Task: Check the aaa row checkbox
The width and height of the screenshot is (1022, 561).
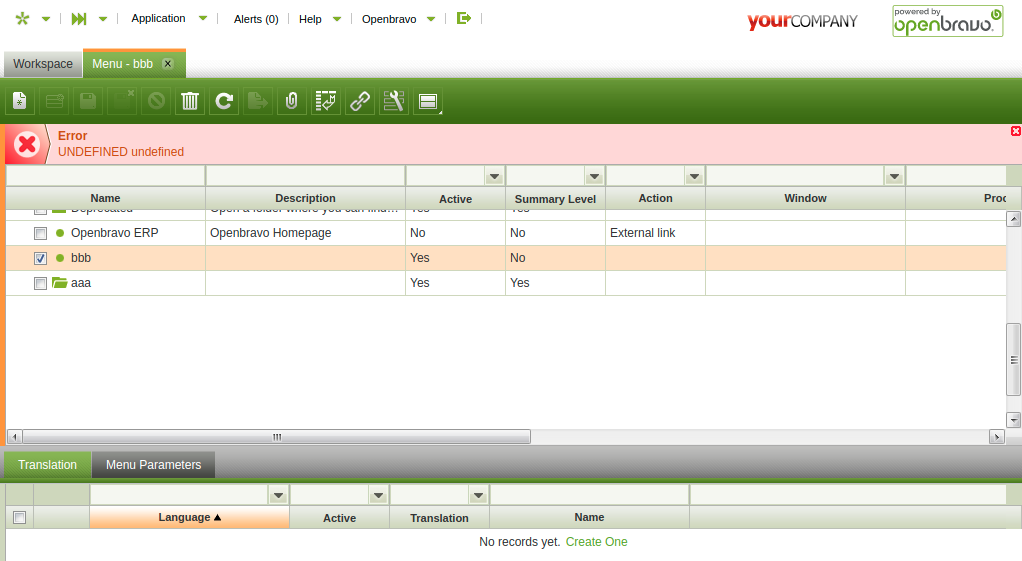Action: click(x=40, y=283)
